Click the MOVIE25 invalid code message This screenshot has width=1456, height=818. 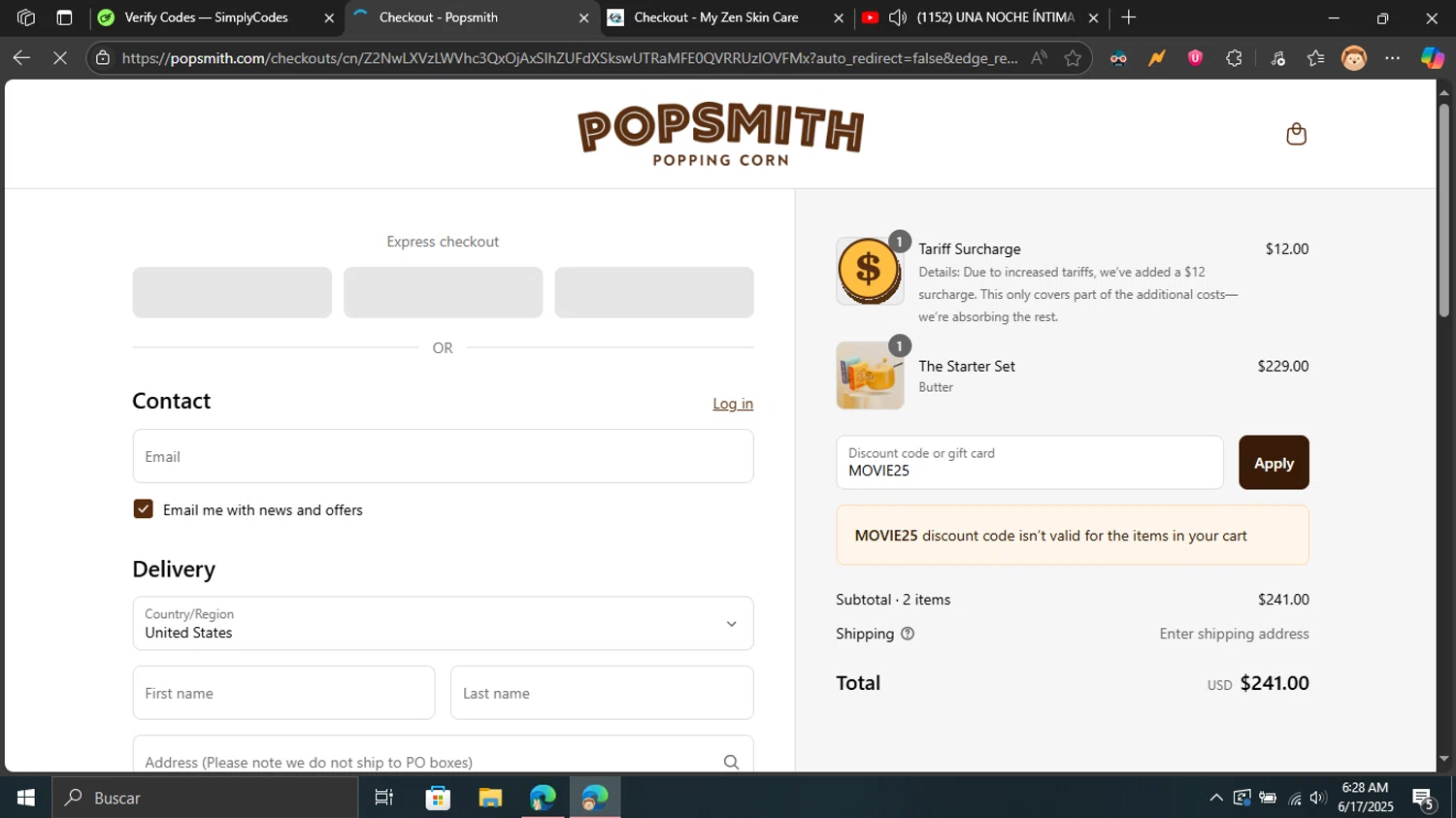click(1073, 536)
